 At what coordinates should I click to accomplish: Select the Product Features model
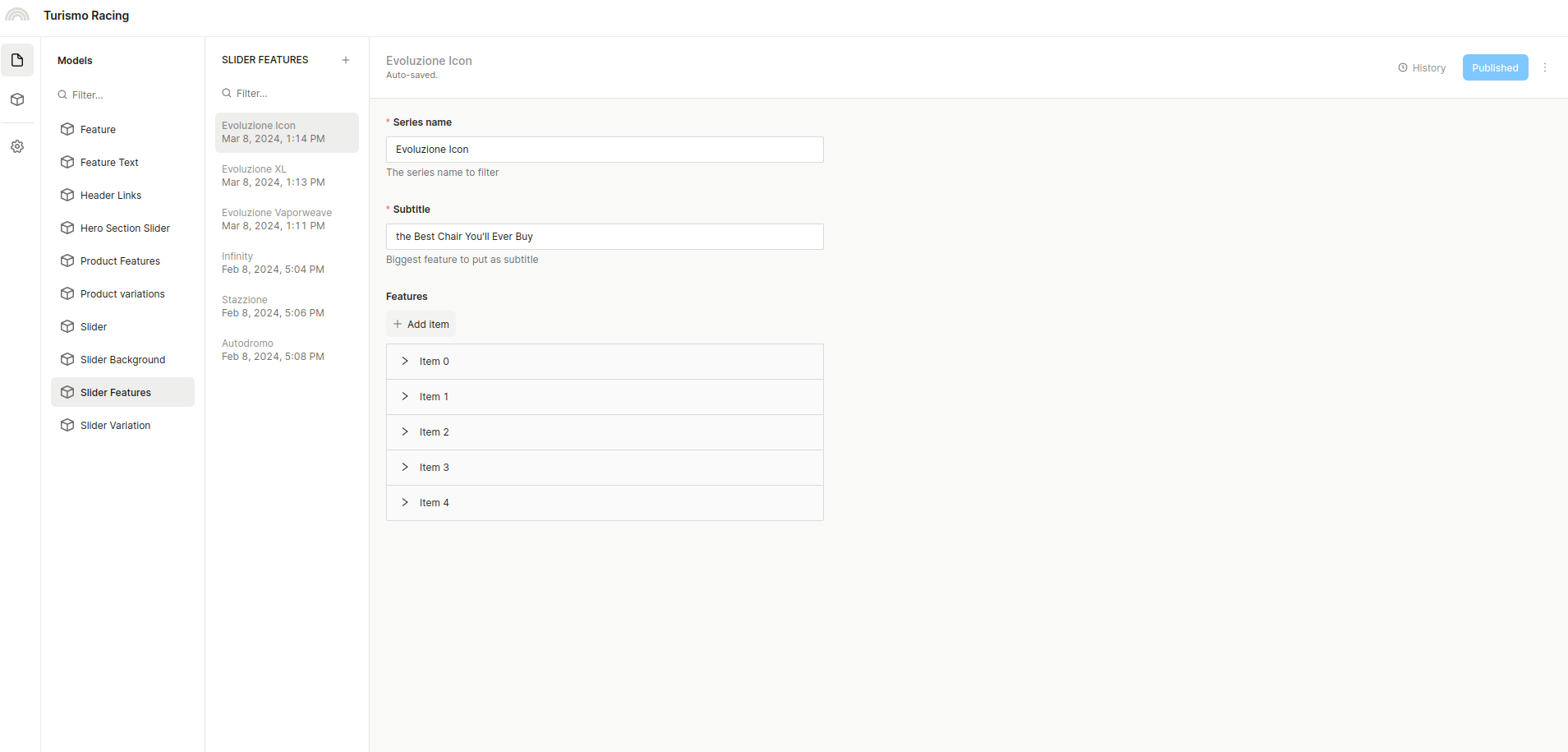pyautogui.click(x=120, y=261)
